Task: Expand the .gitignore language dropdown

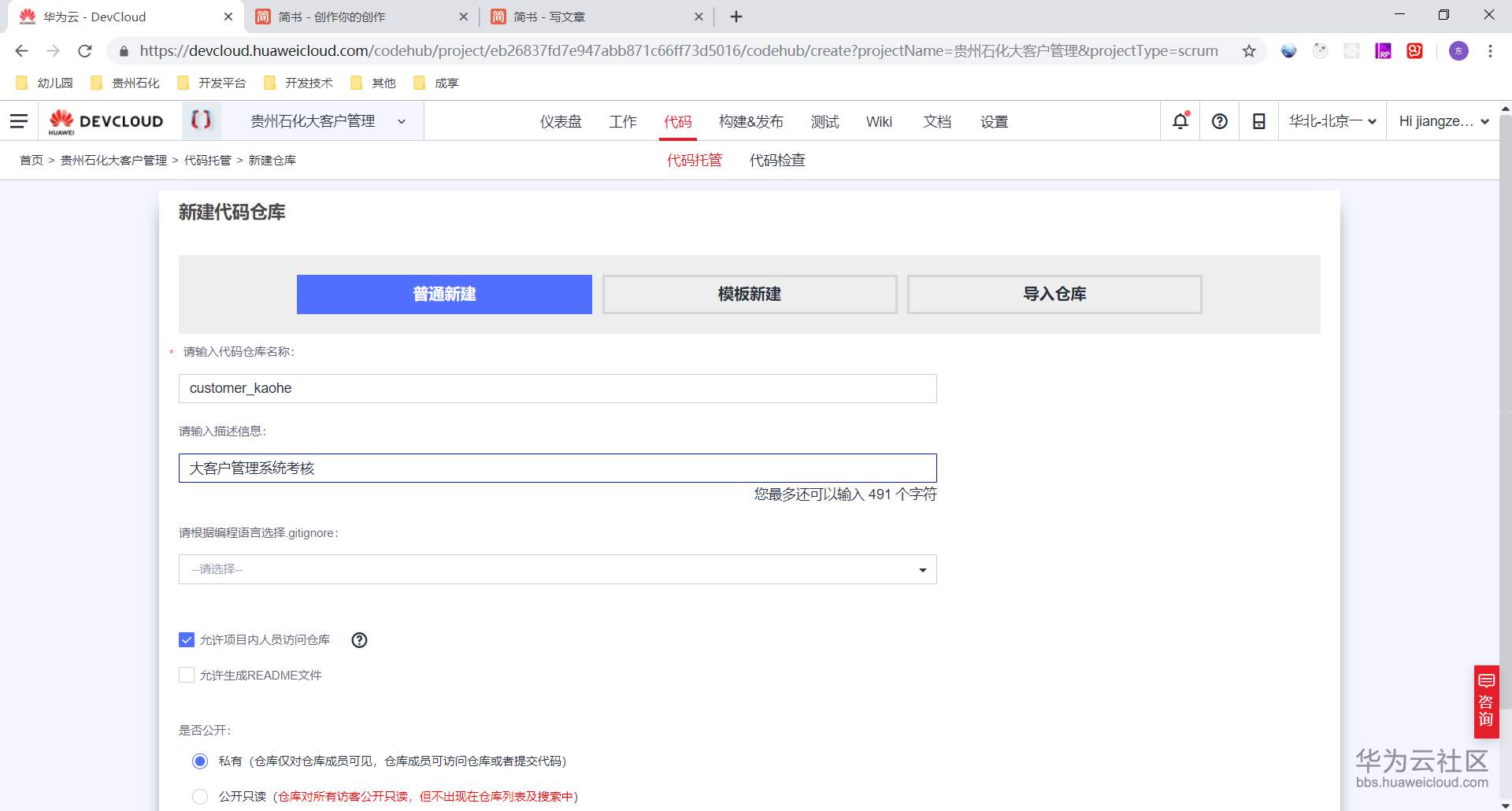Action: point(558,569)
